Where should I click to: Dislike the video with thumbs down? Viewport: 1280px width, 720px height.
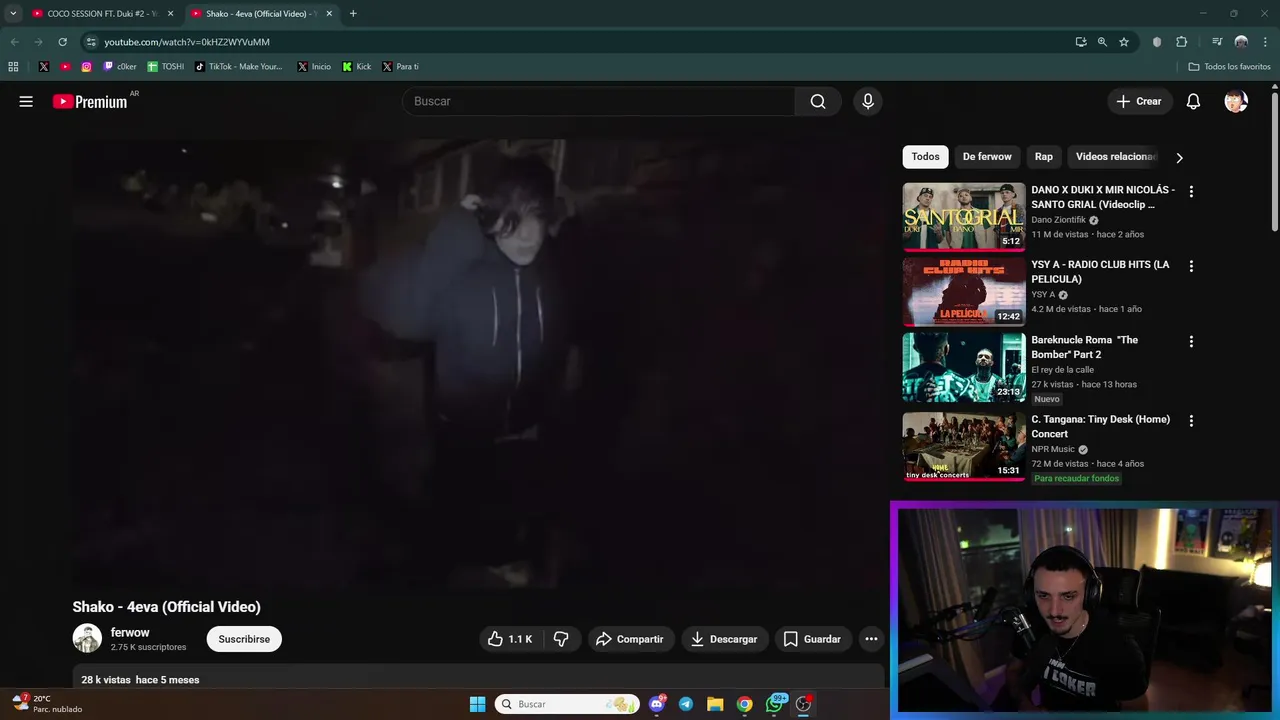click(x=561, y=639)
